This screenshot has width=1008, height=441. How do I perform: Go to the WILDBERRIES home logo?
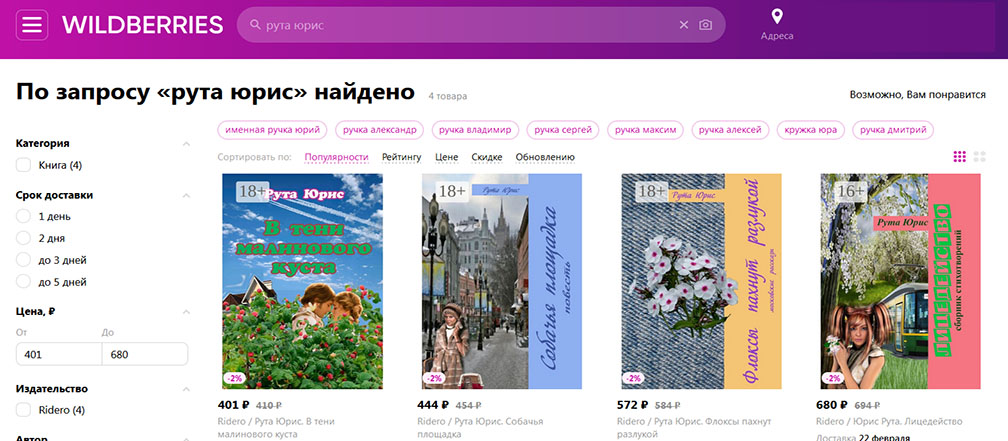tap(143, 25)
